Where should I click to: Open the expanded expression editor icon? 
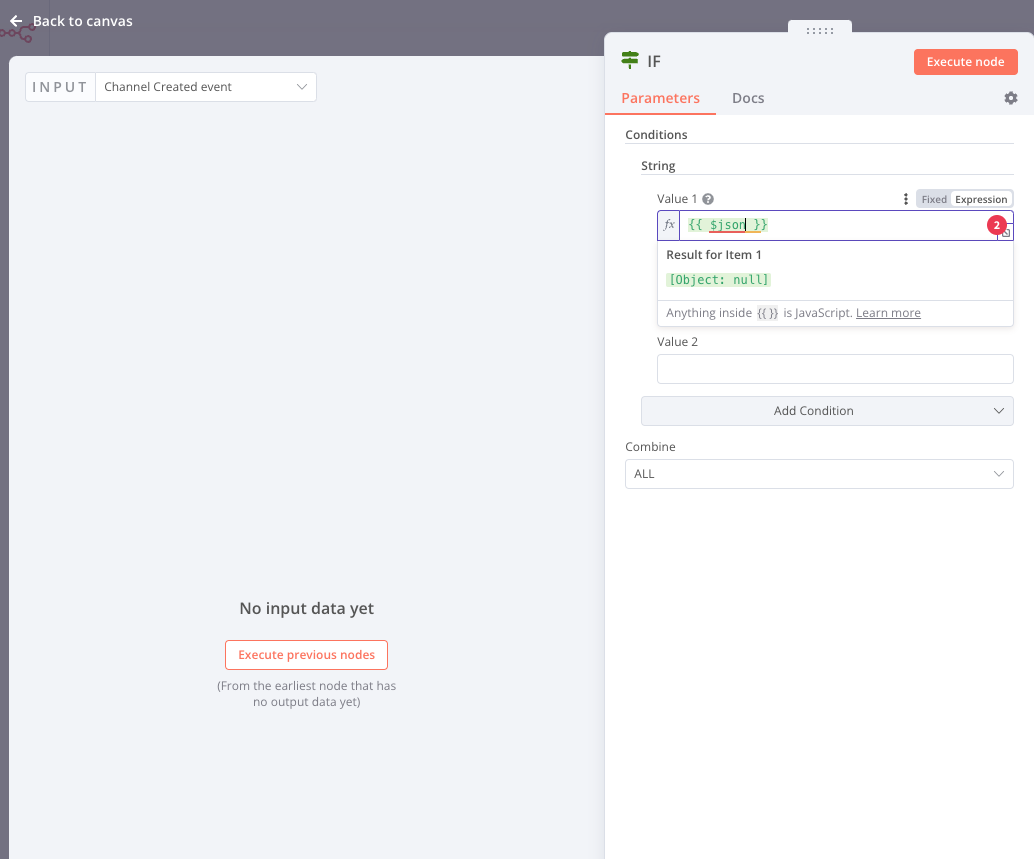[x=1007, y=233]
